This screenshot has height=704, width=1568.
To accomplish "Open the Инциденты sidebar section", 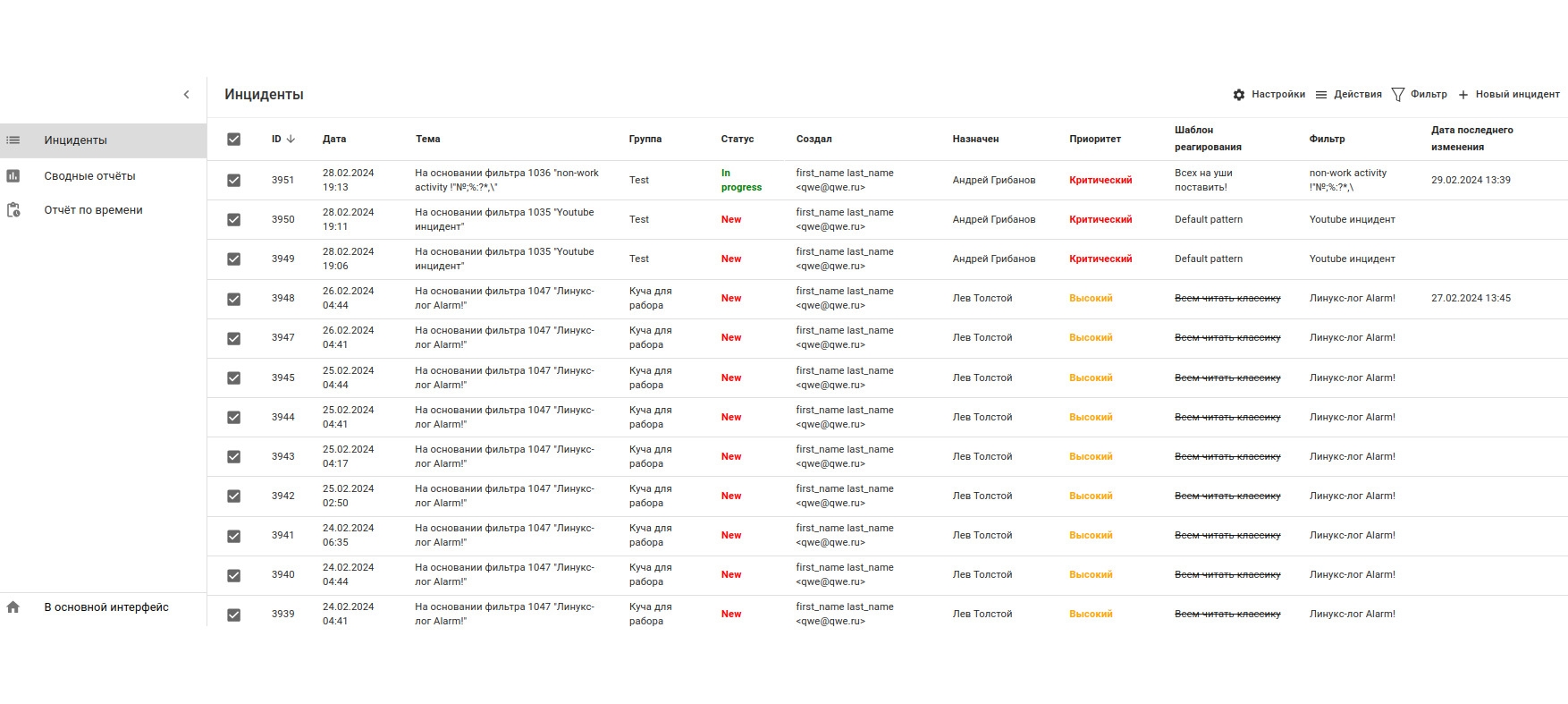I will point(103,140).
